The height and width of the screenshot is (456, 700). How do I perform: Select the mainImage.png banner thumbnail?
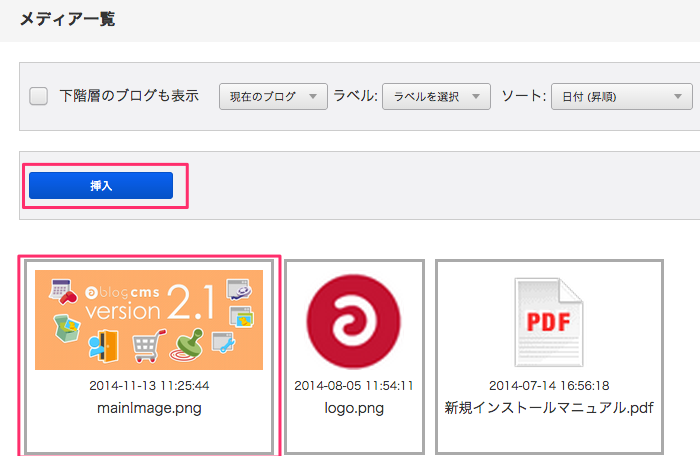point(149,320)
